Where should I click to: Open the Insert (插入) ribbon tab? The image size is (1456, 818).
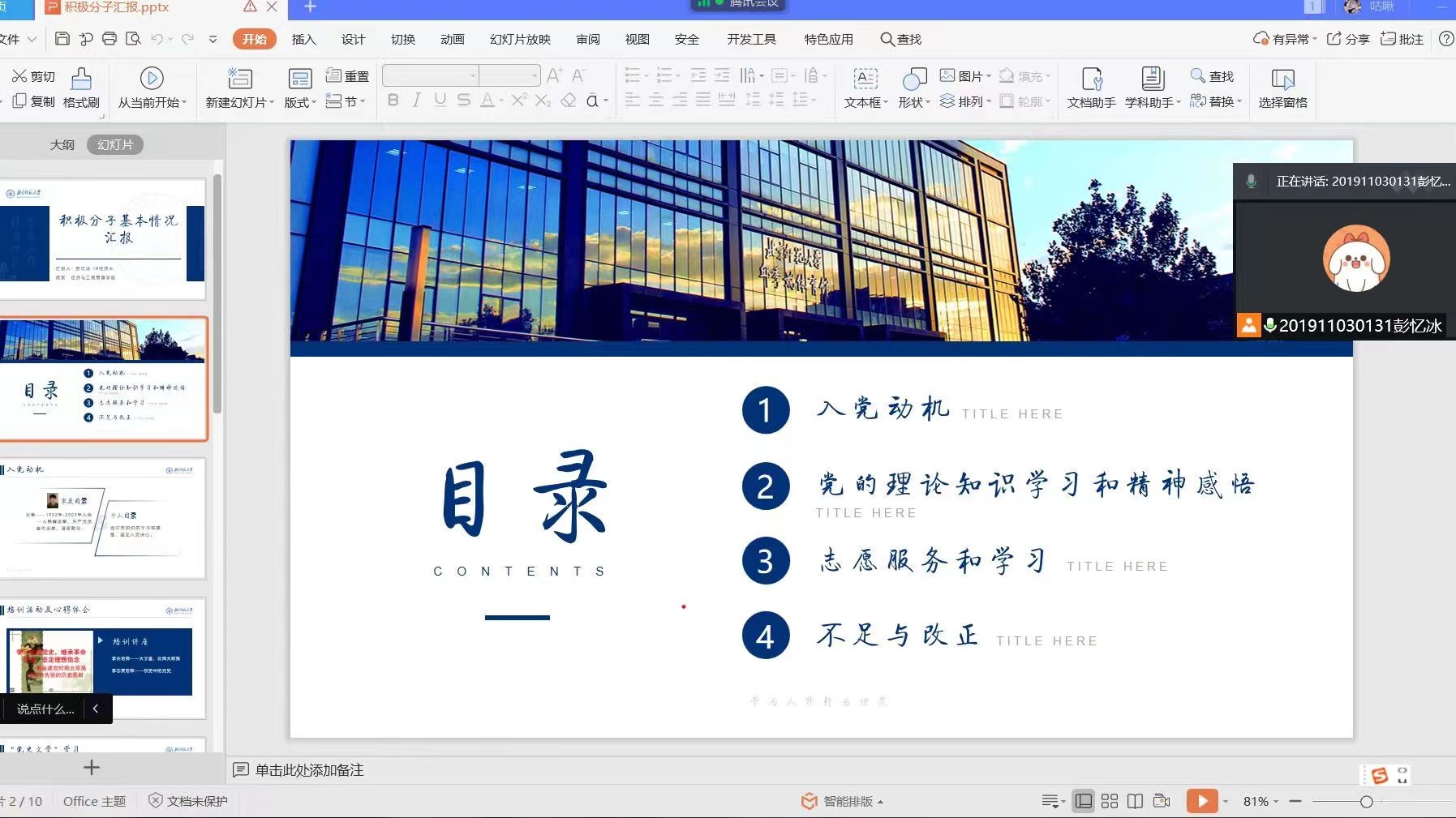click(x=303, y=39)
